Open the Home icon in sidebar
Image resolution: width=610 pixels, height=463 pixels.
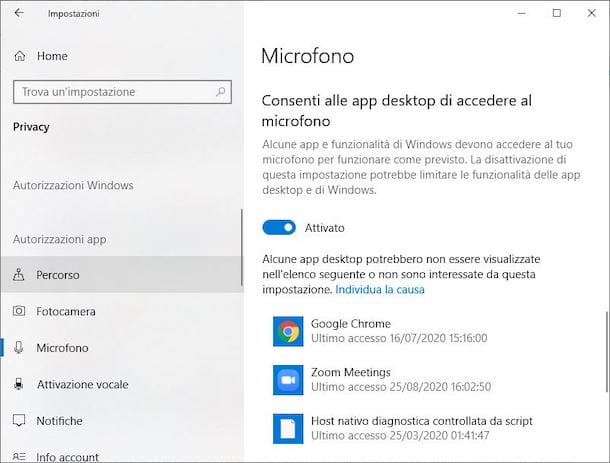click(x=19, y=56)
